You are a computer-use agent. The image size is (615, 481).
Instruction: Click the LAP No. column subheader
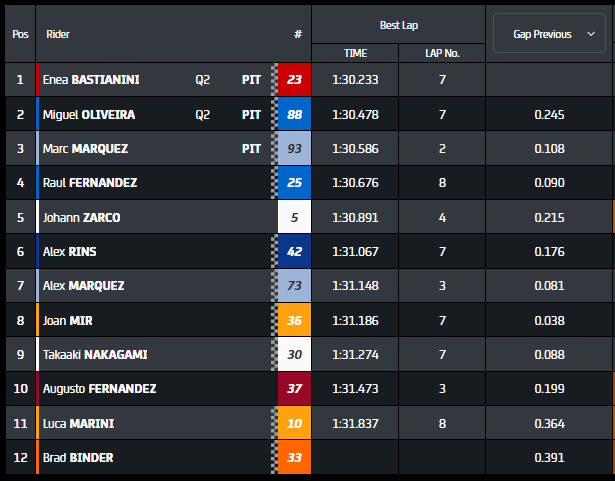pos(442,53)
